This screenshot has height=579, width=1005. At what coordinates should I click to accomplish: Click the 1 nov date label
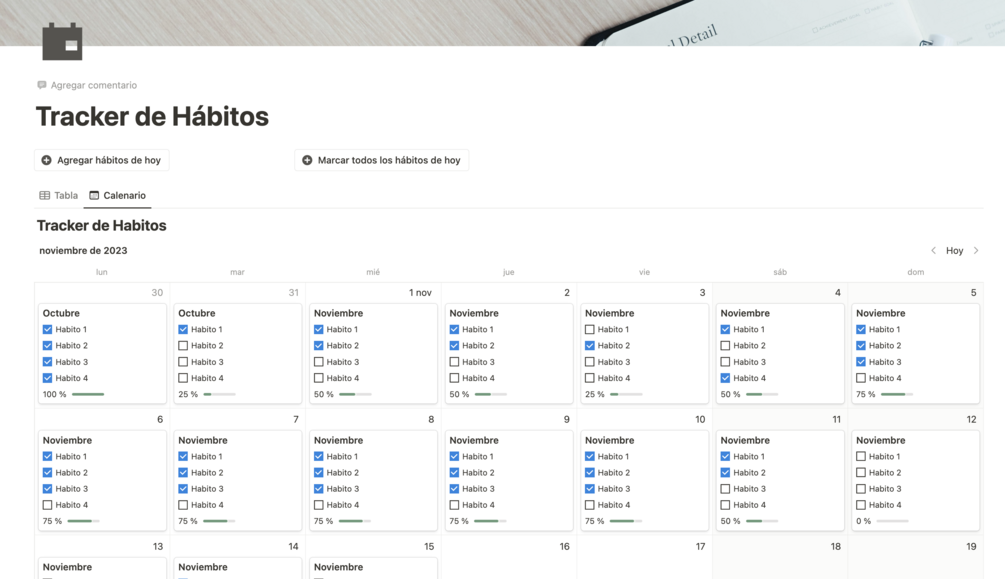tap(420, 292)
